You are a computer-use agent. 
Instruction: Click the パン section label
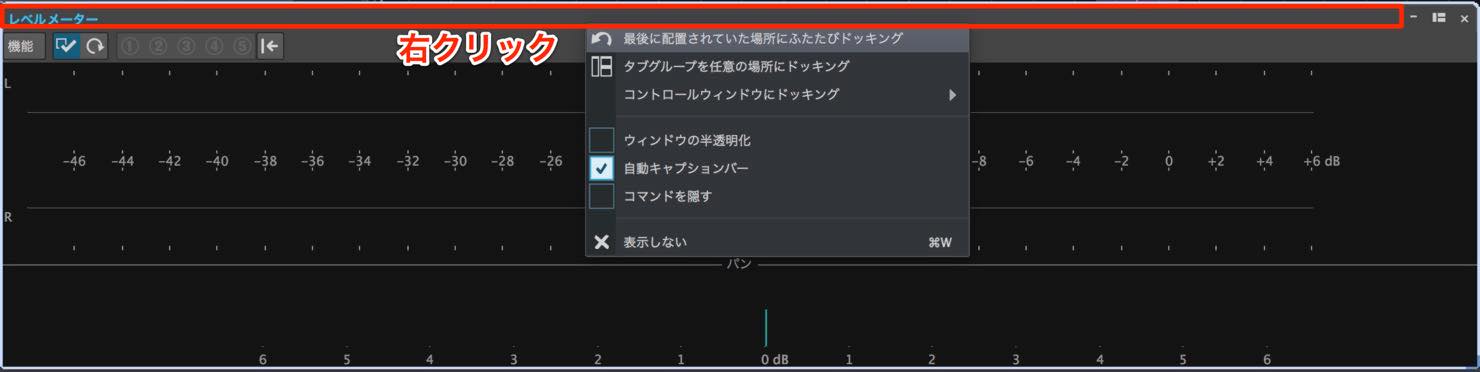point(739,264)
